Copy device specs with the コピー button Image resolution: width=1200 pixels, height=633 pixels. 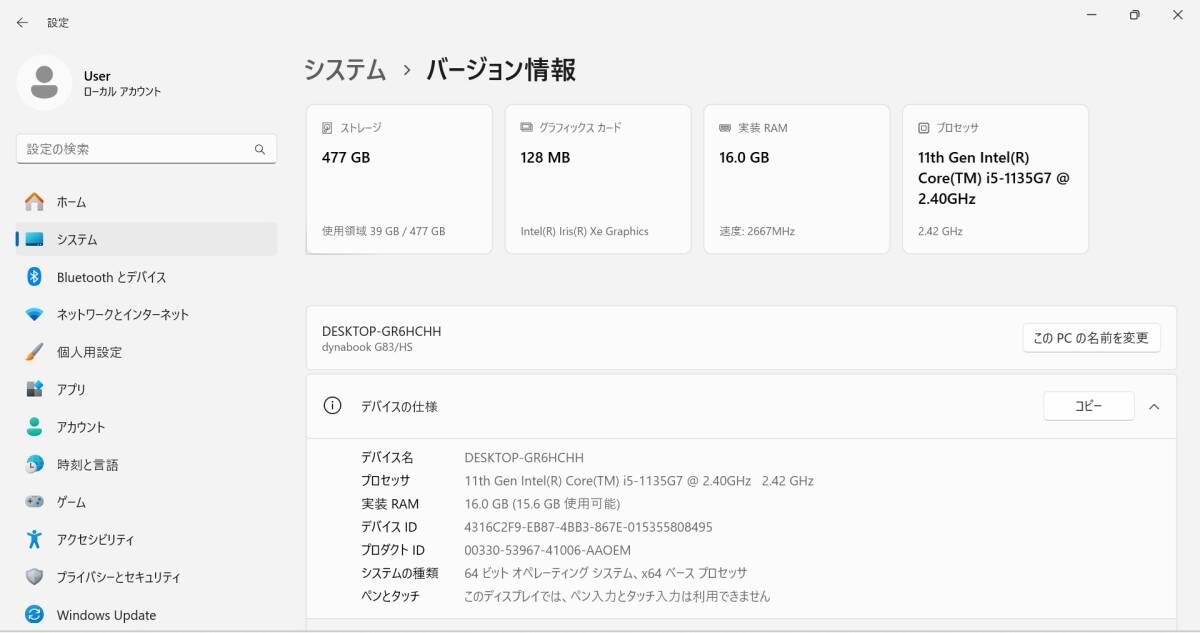(x=1089, y=406)
